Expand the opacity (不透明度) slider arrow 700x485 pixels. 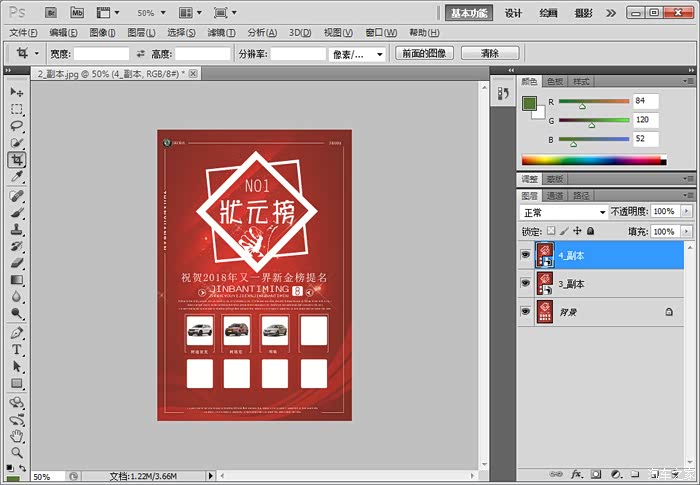[686, 212]
